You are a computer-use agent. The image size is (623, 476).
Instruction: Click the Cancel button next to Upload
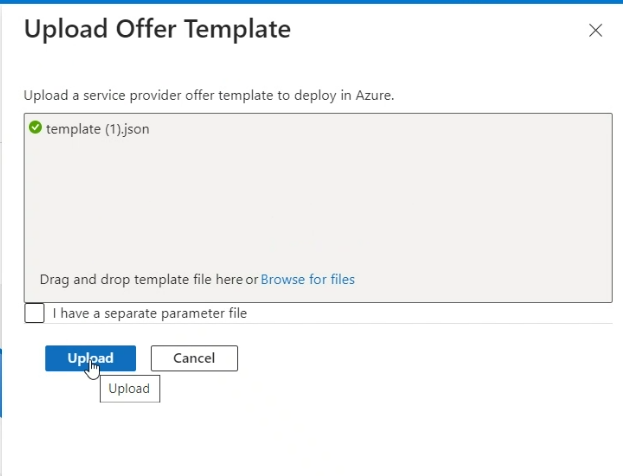194,358
